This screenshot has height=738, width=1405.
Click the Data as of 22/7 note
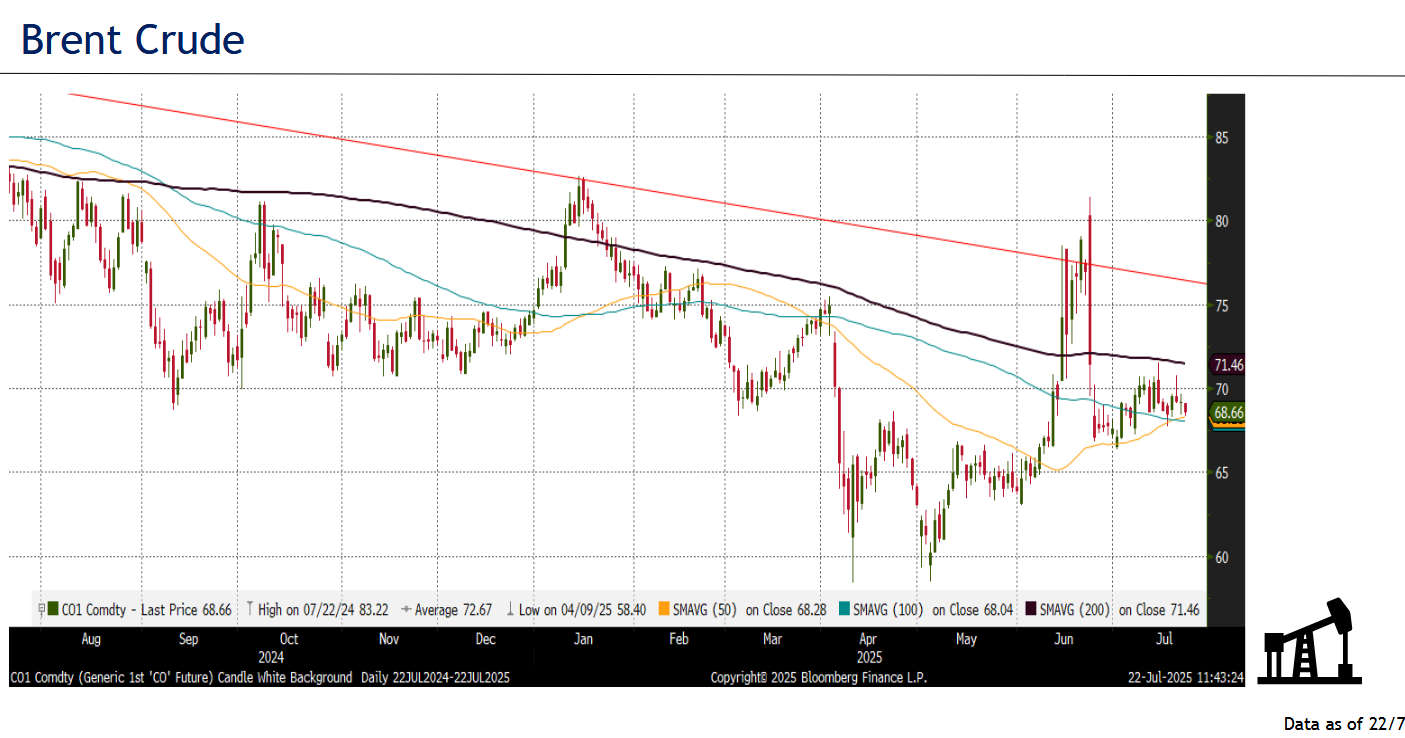pos(1343,723)
